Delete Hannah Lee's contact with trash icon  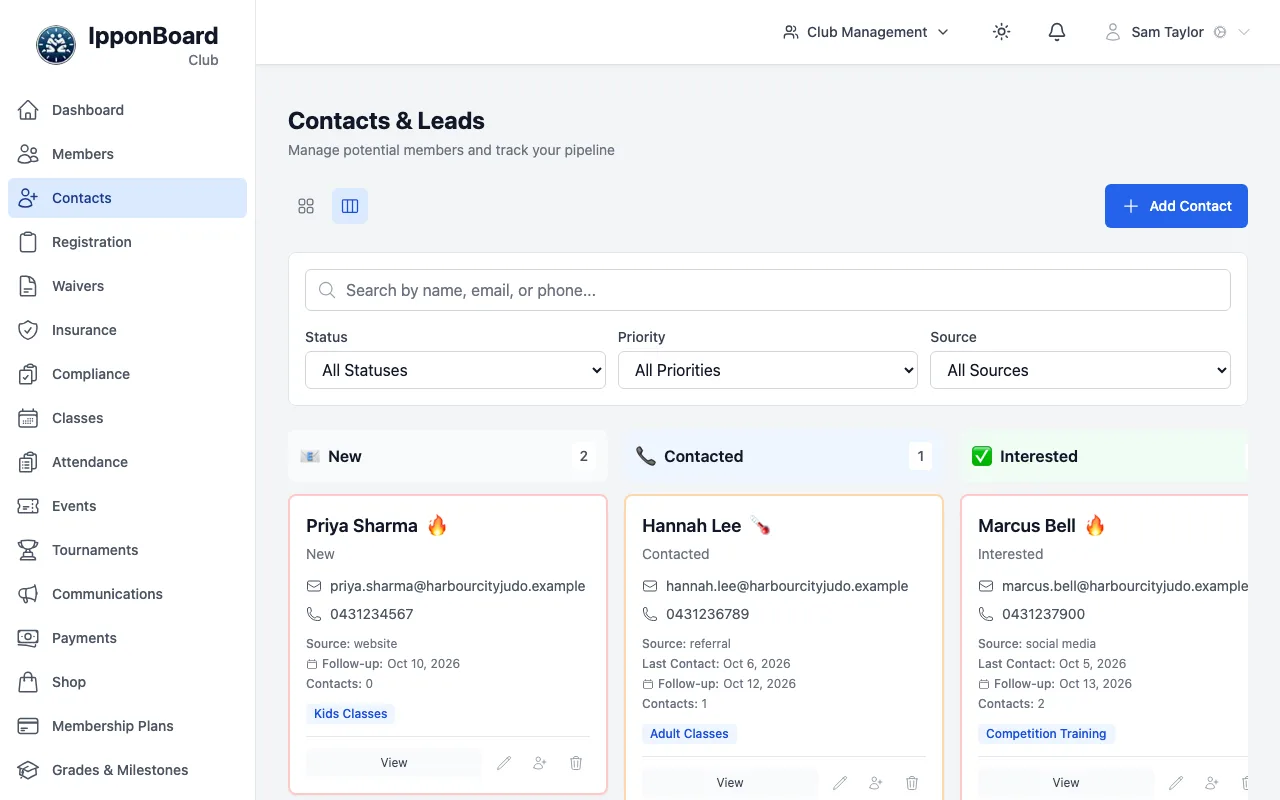point(912,783)
